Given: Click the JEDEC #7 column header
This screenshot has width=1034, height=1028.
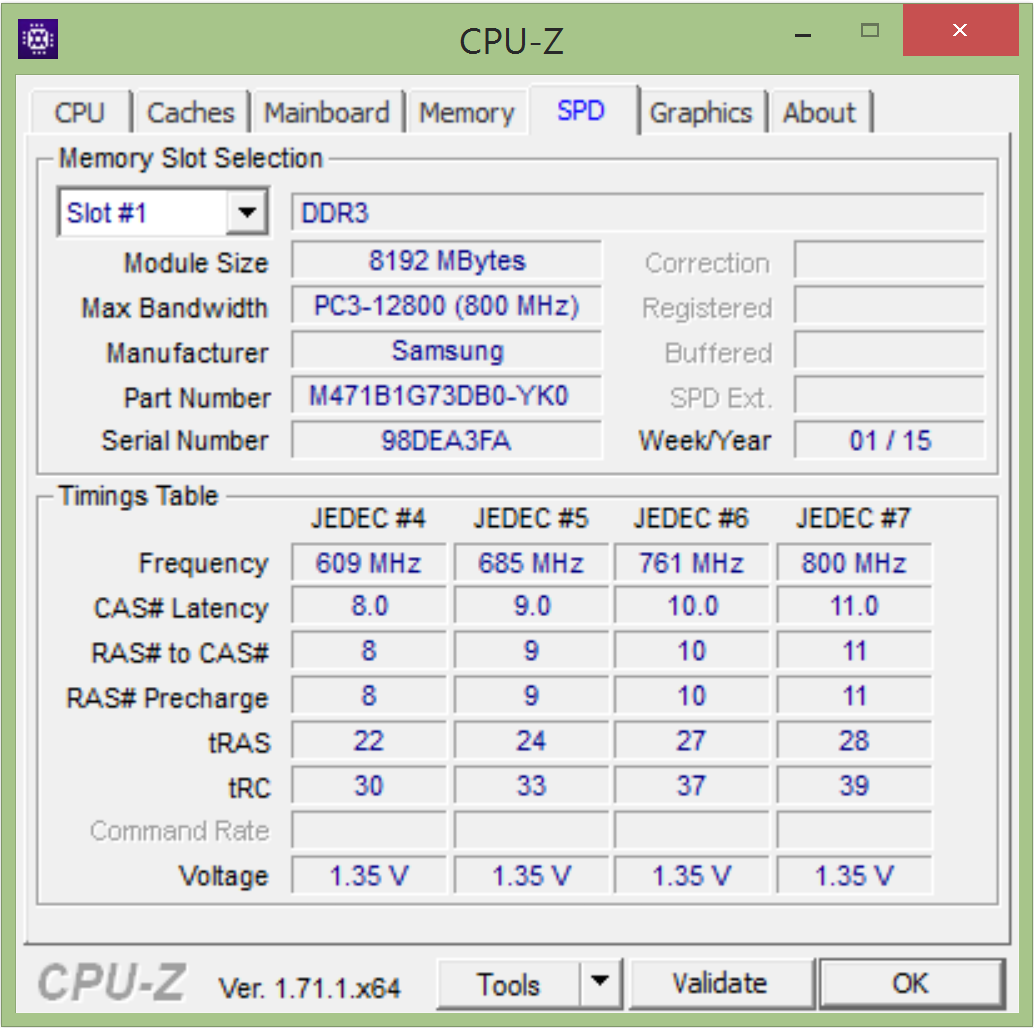Looking at the screenshot, I should click(x=854, y=519).
